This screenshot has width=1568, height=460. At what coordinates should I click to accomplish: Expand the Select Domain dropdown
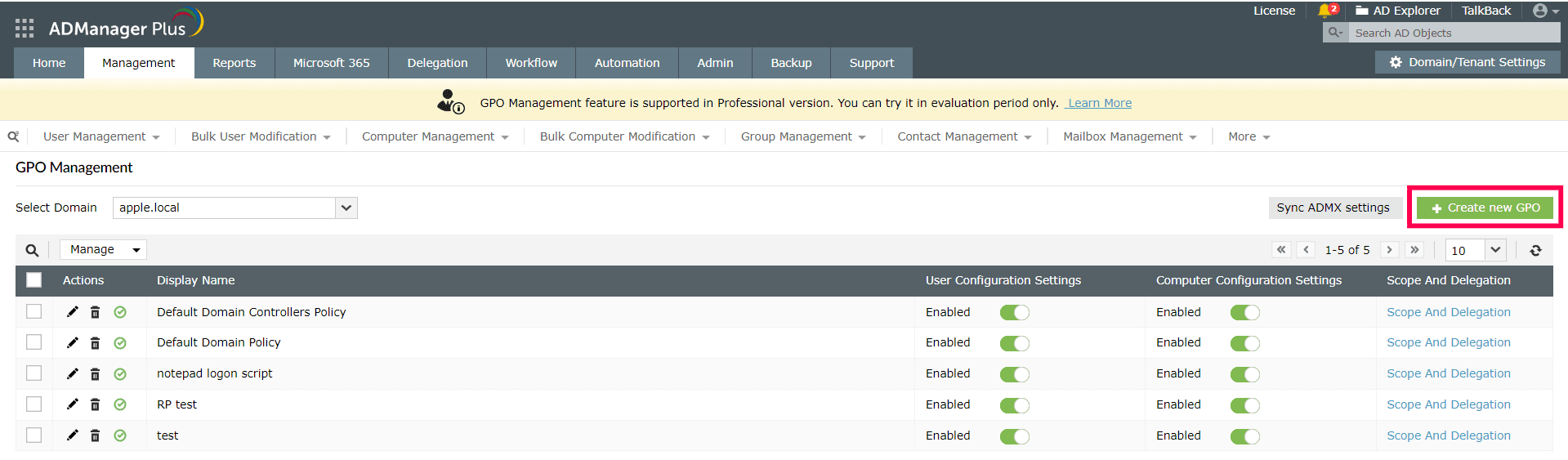point(346,208)
